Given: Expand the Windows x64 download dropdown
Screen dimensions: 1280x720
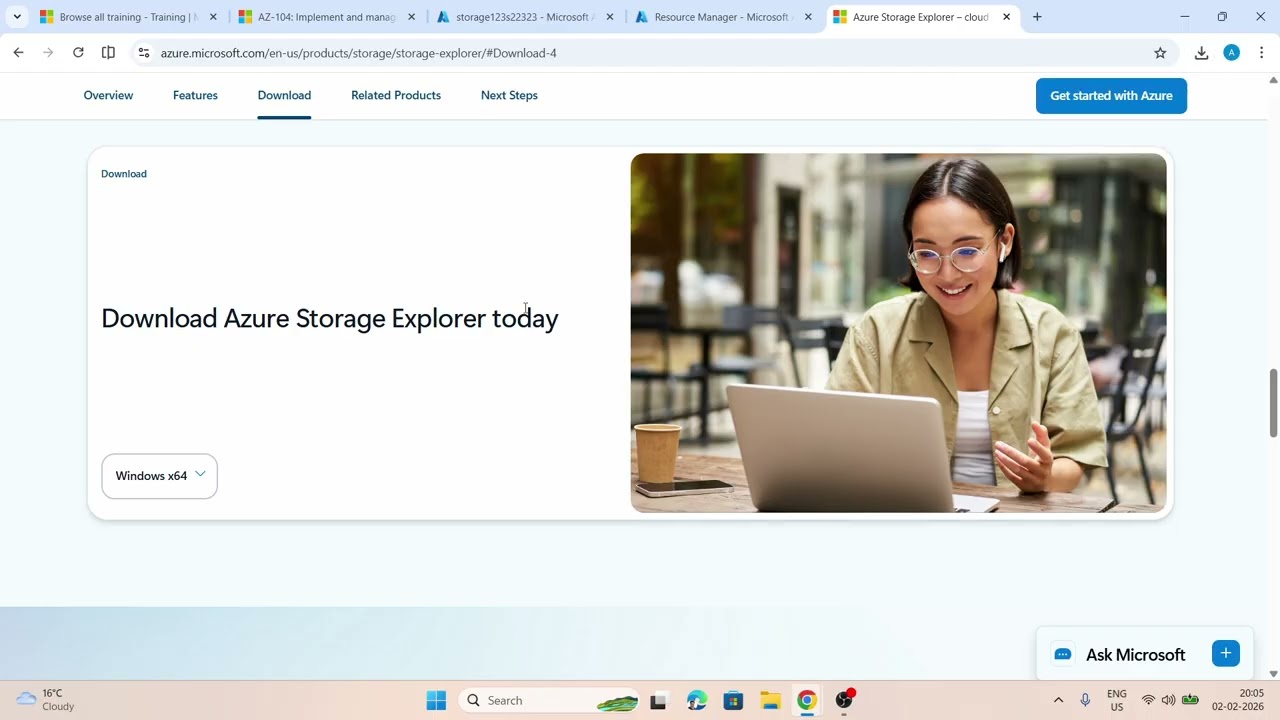Looking at the screenshot, I should coord(159,476).
